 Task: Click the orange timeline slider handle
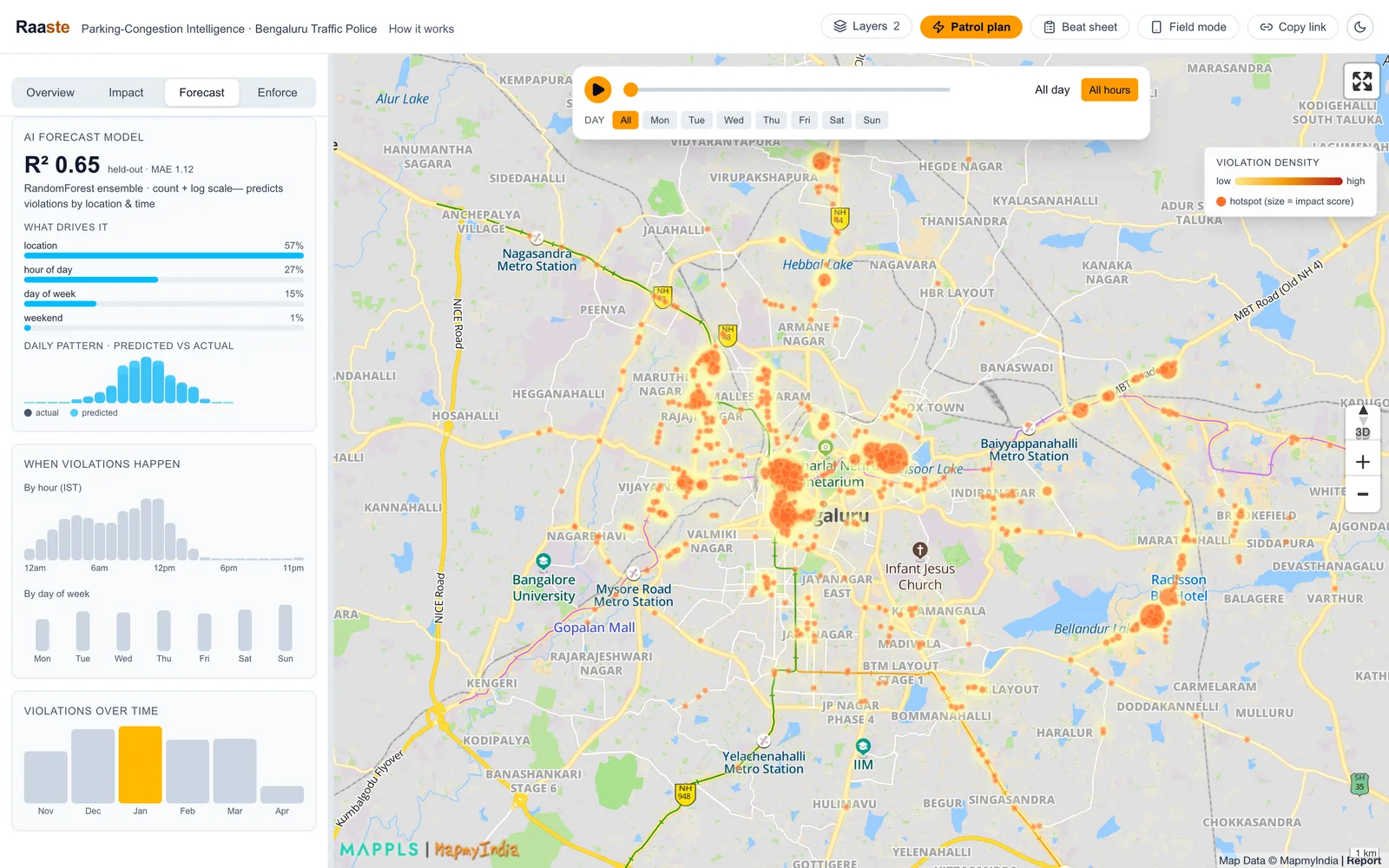pos(631,89)
